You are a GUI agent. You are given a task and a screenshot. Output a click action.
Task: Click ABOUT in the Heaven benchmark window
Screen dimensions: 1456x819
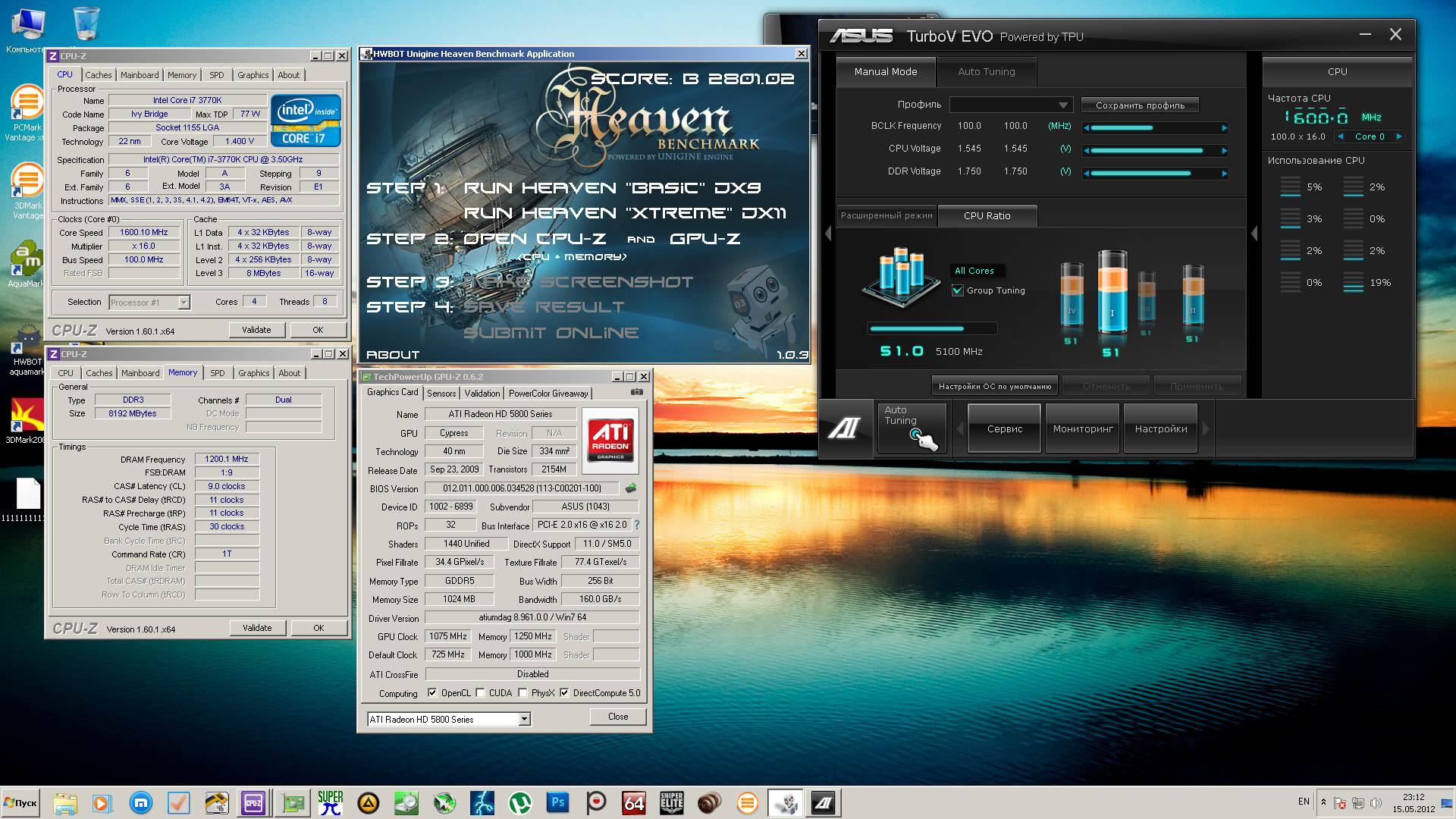point(393,354)
